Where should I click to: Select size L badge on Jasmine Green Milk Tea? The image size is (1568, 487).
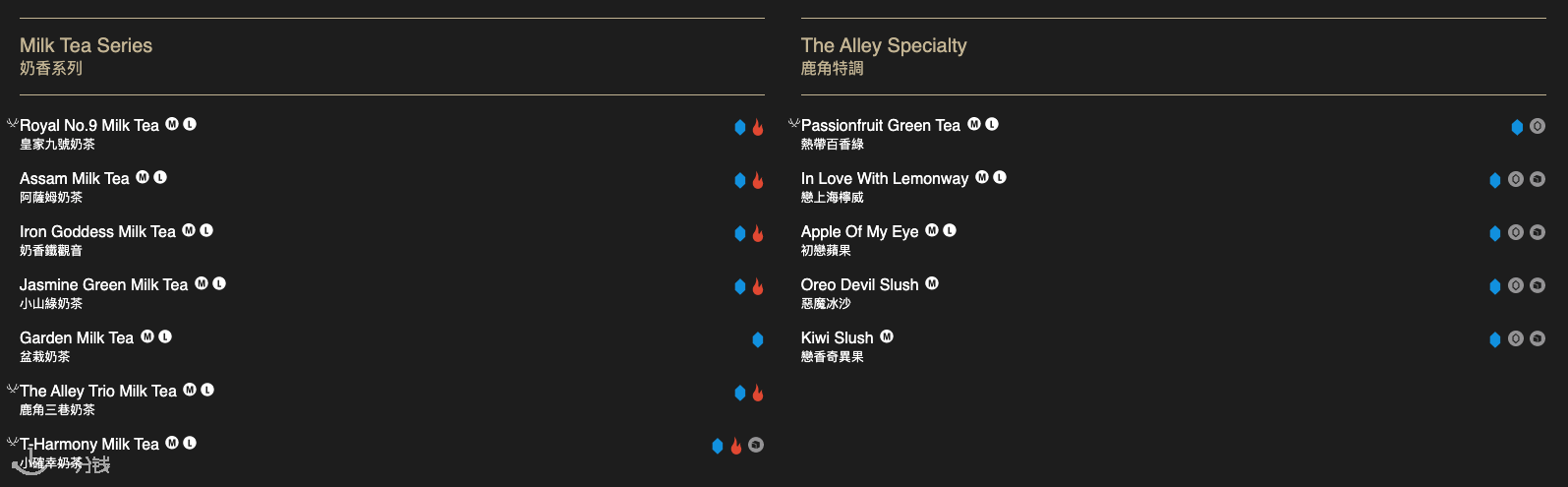click(x=219, y=283)
